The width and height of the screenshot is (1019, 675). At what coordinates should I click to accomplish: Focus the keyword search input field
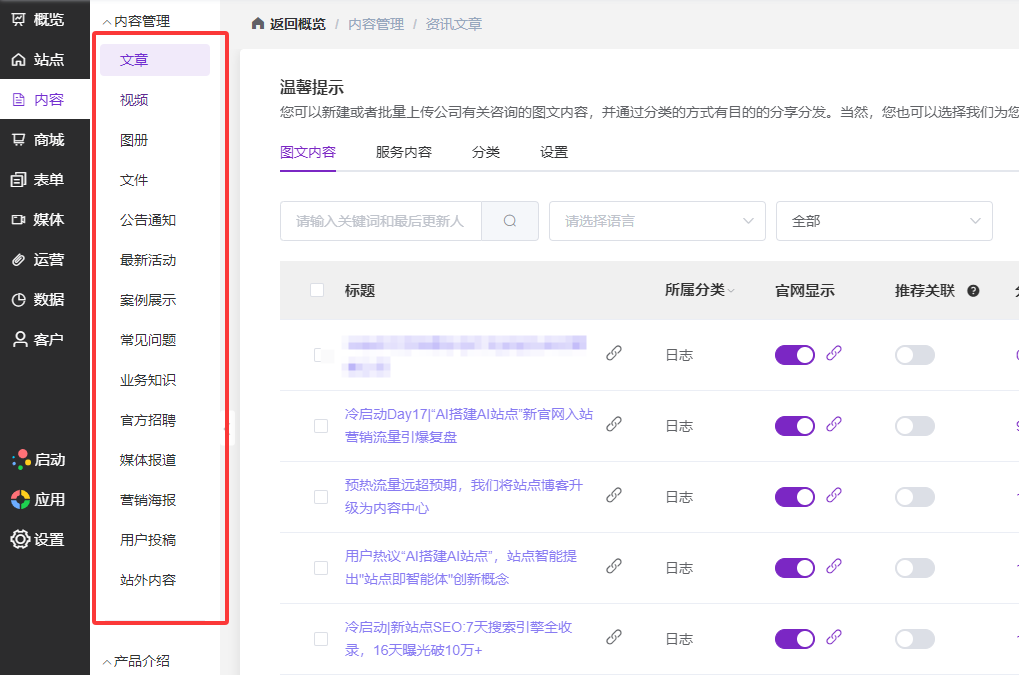coord(381,221)
